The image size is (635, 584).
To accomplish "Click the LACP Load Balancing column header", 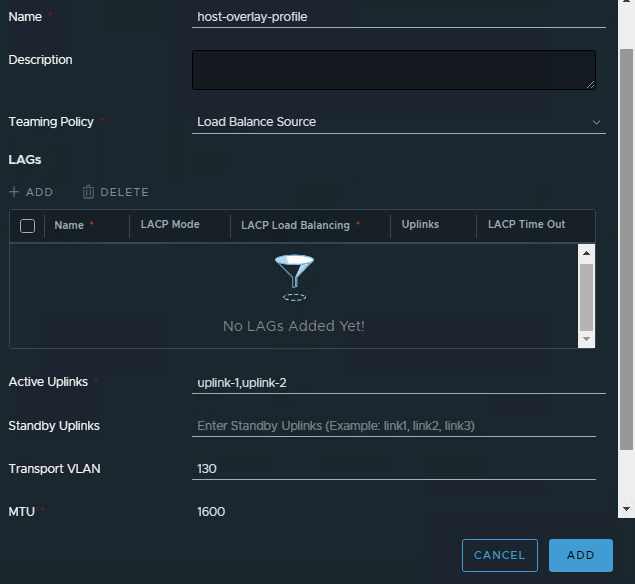I will point(295,226).
